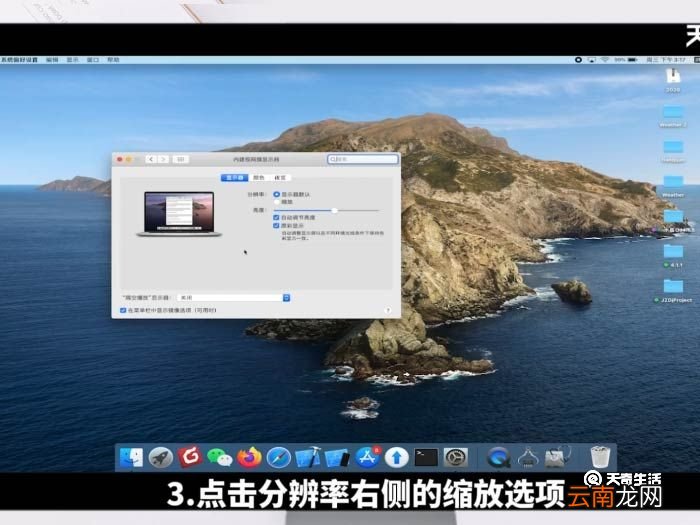The image size is (700, 525).
Task: Go back using the left chevron button
Action: (151, 159)
